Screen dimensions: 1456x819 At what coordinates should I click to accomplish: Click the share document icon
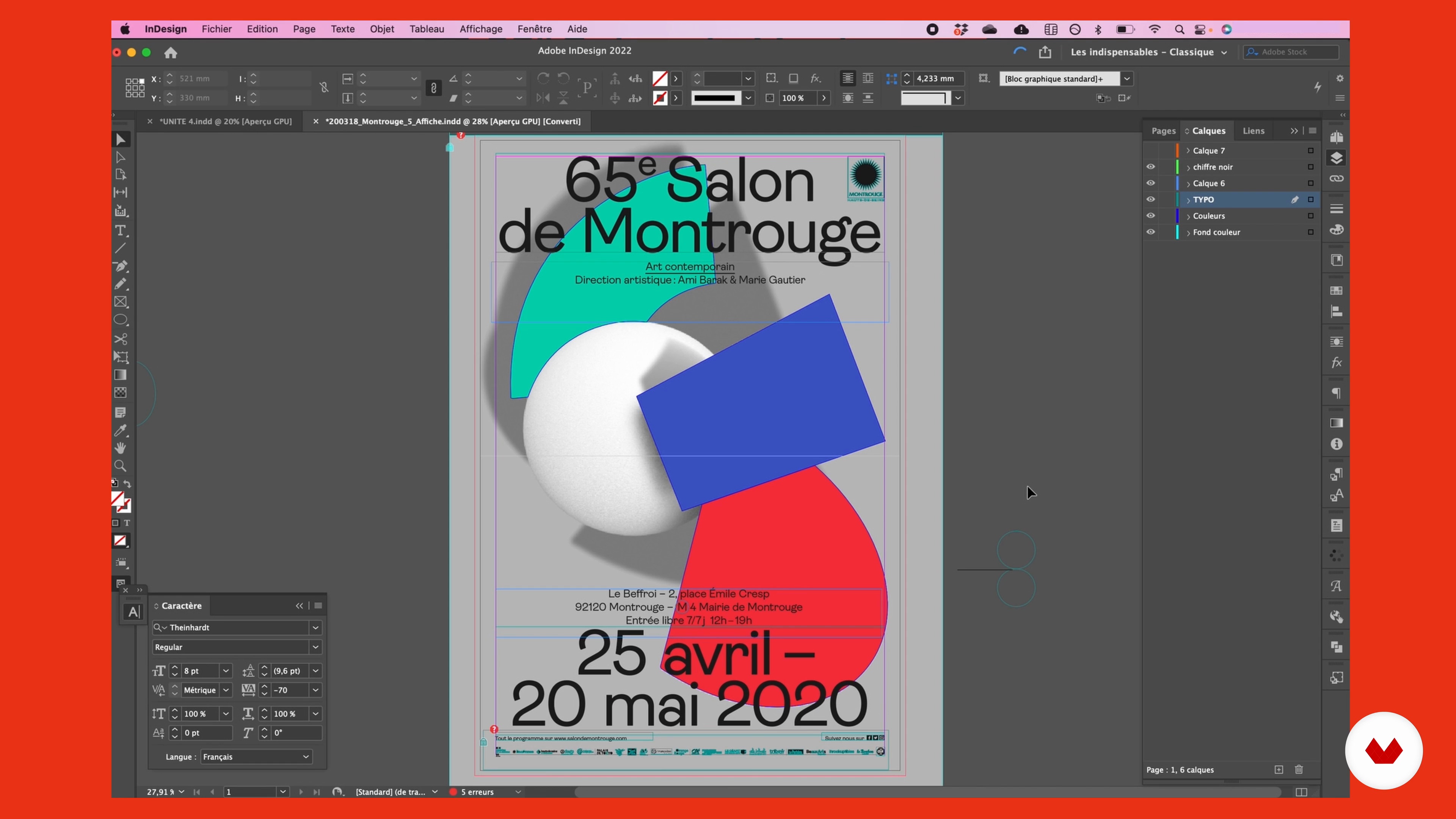[1045, 52]
